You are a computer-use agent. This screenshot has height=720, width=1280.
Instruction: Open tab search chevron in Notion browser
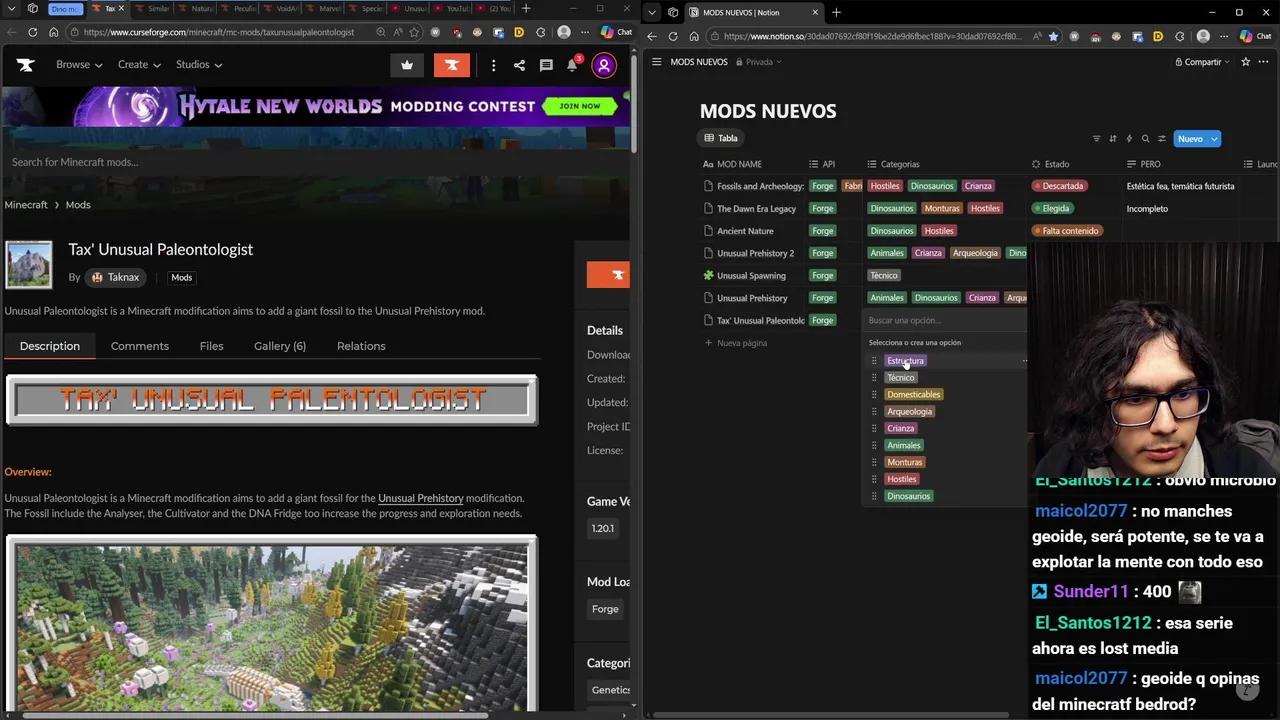(652, 12)
